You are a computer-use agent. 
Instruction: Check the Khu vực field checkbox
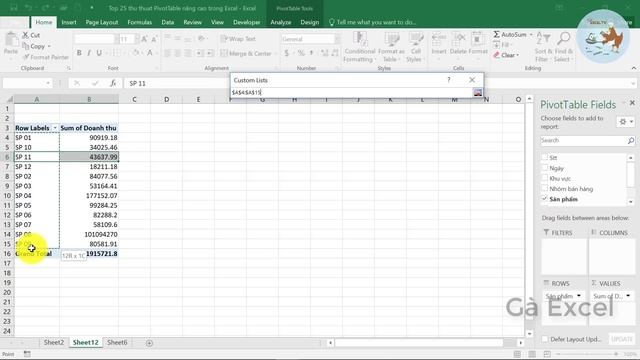544,178
